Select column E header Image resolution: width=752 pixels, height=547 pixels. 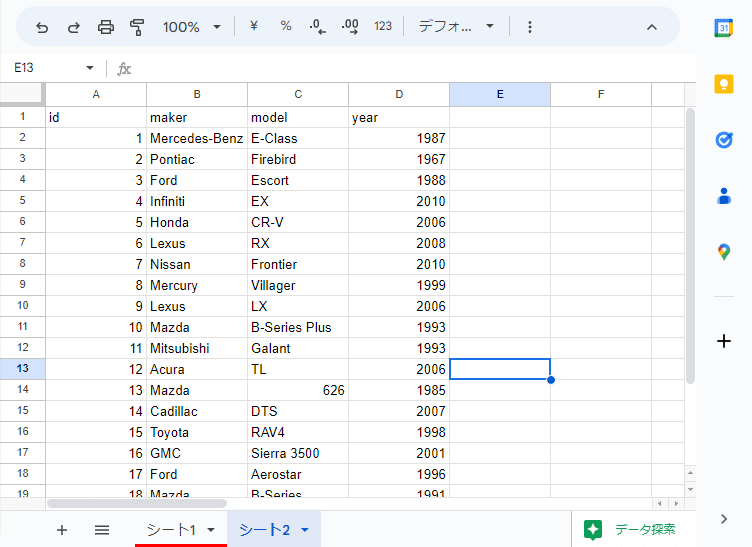tap(500, 94)
